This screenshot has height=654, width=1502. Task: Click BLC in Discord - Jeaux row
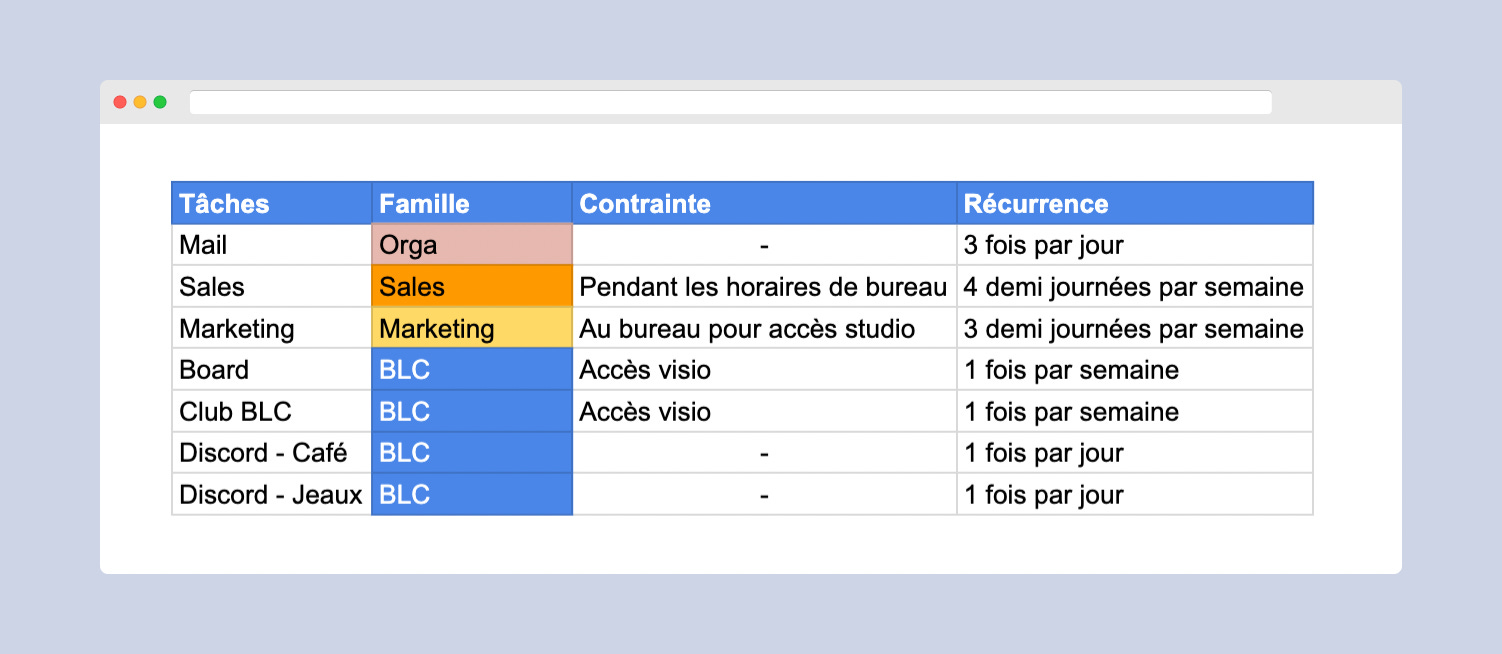point(472,495)
